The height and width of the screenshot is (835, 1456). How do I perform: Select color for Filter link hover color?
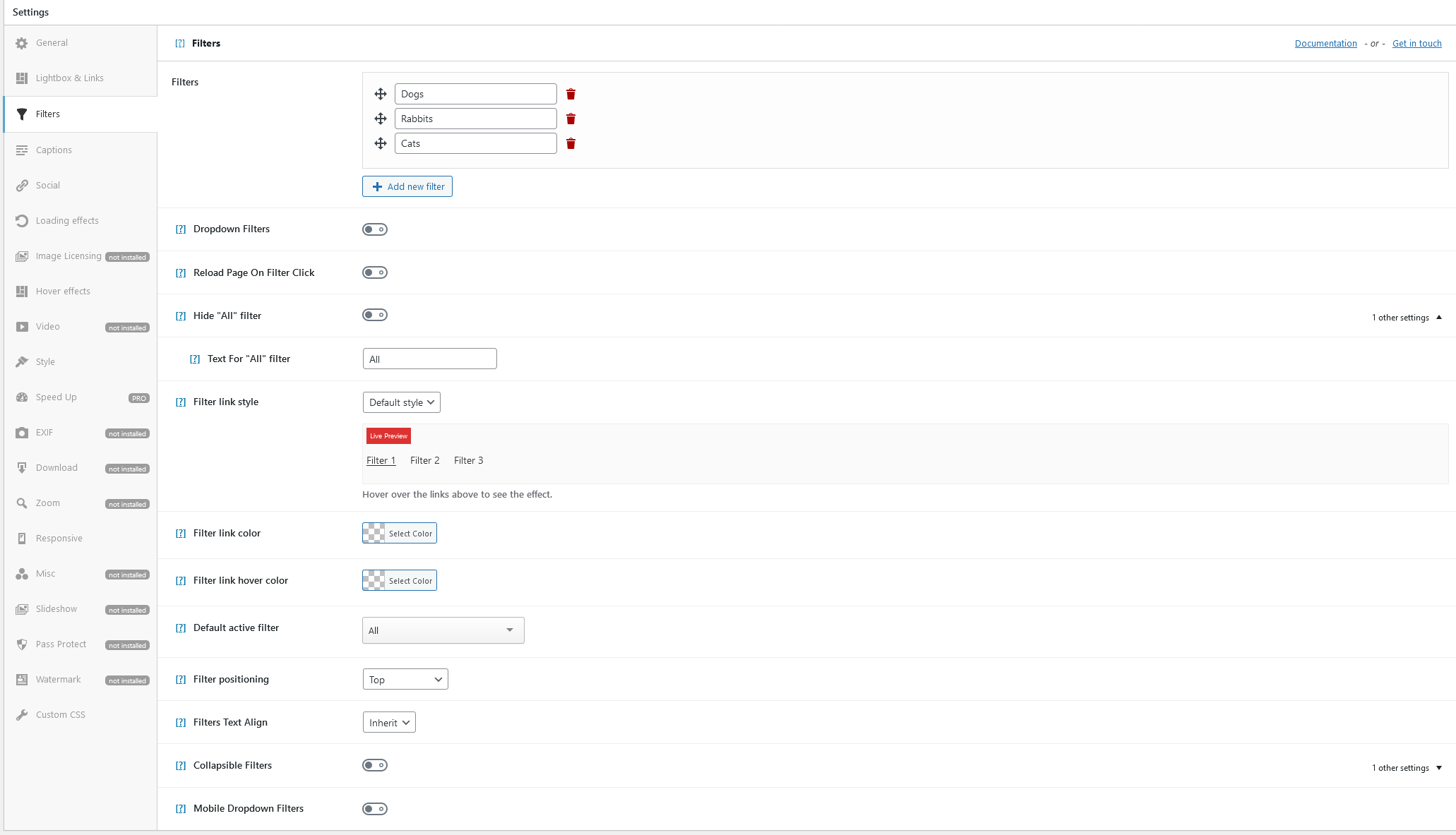pyautogui.click(x=400, y=581)
